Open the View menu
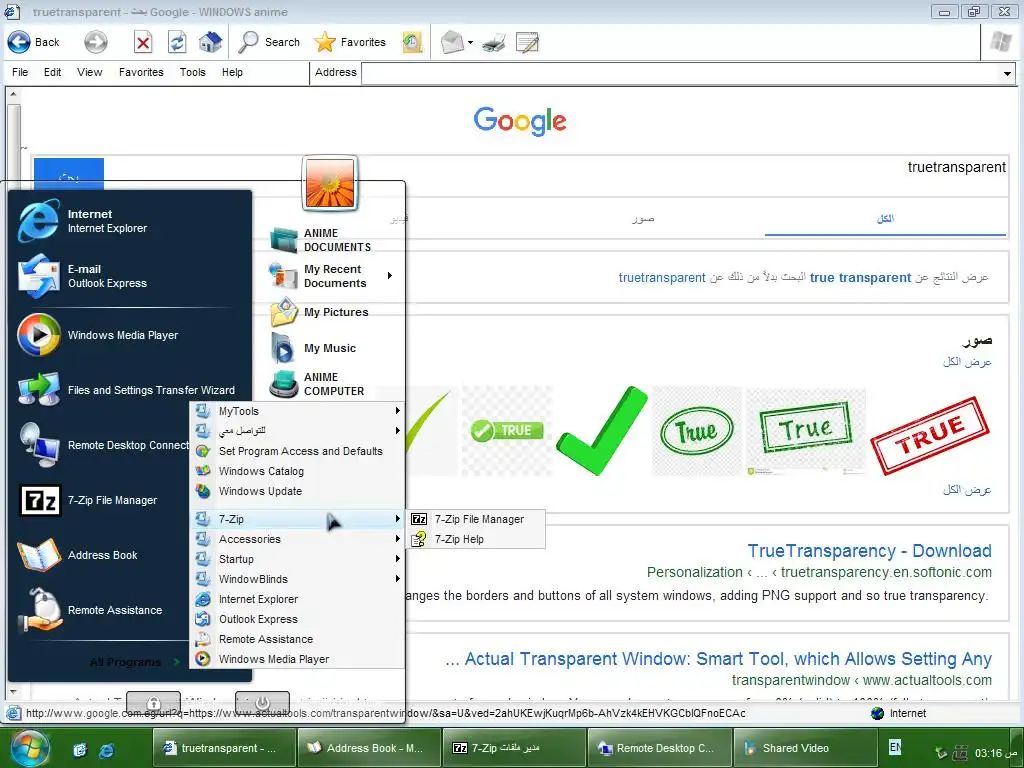The image size is (1024, 768). tap(89, 72)
